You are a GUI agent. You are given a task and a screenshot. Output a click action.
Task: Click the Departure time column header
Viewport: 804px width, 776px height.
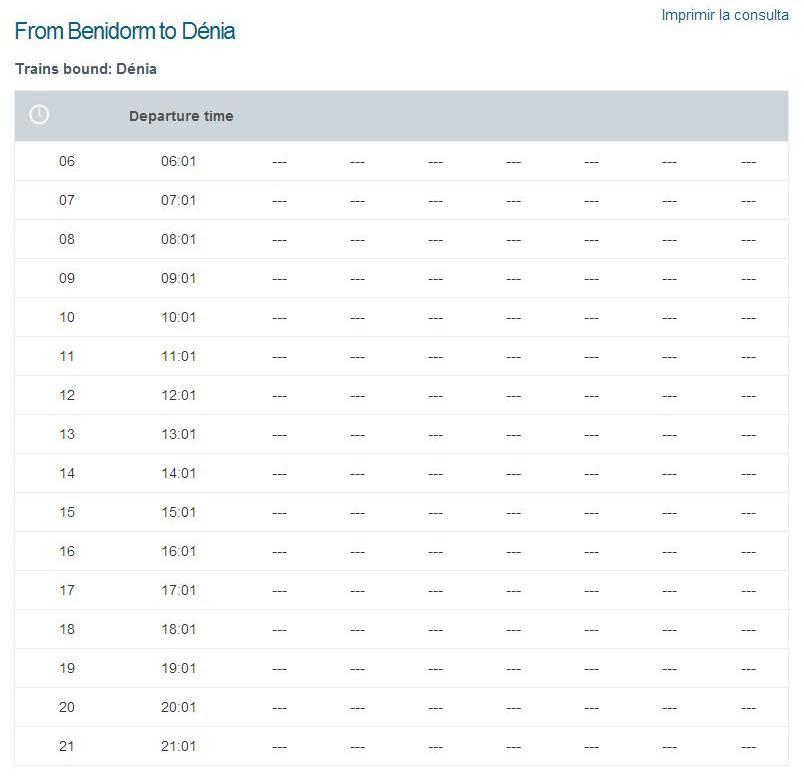[181, 116]
